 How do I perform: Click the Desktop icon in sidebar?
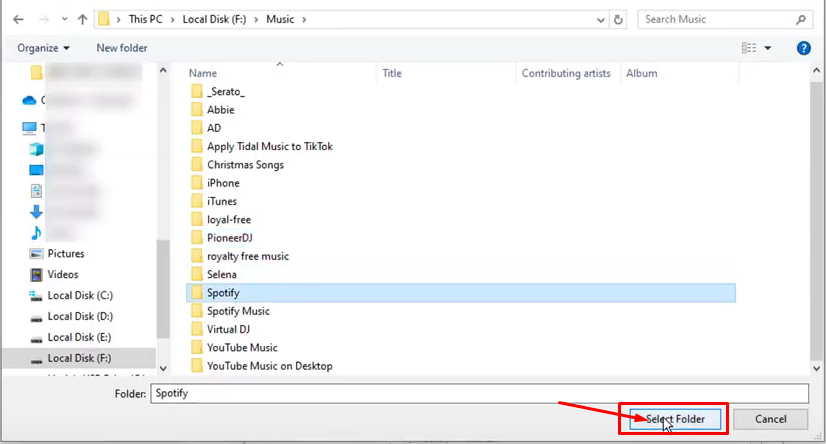tap(36, 170)
